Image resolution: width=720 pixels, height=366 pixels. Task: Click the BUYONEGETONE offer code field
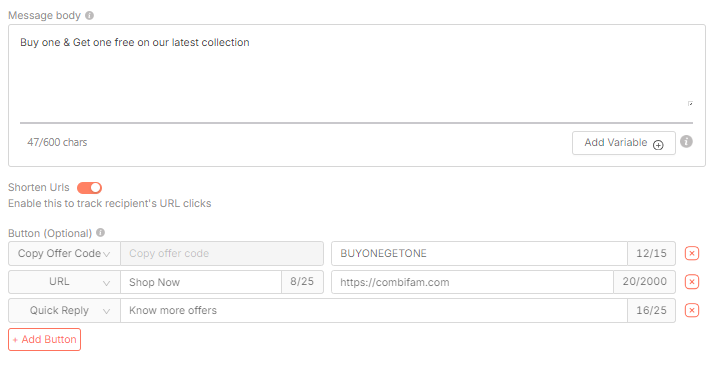[479, 253]
